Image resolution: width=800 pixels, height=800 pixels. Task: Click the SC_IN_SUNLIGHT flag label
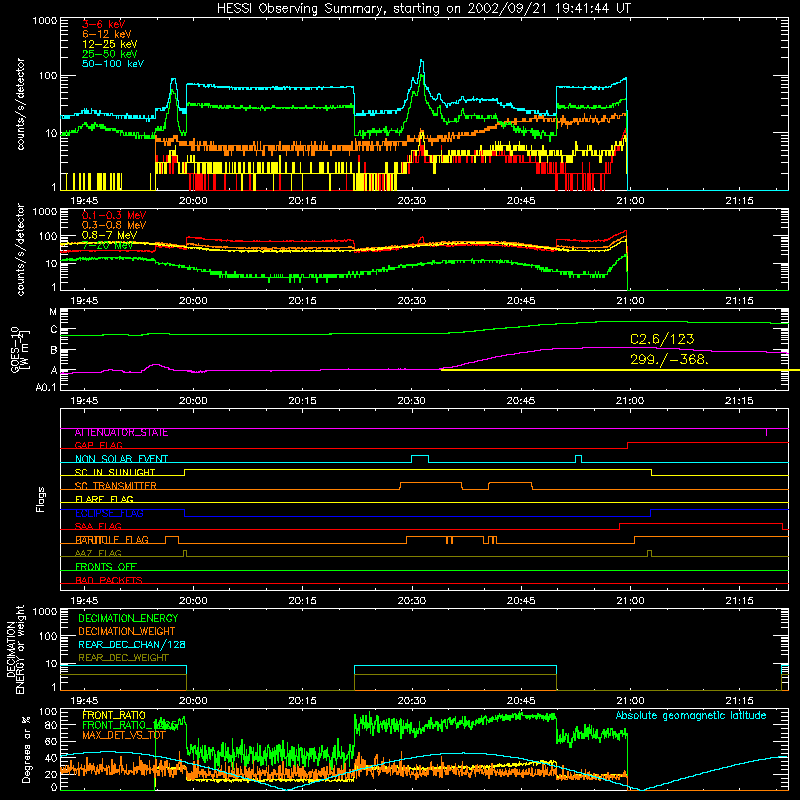115,472
